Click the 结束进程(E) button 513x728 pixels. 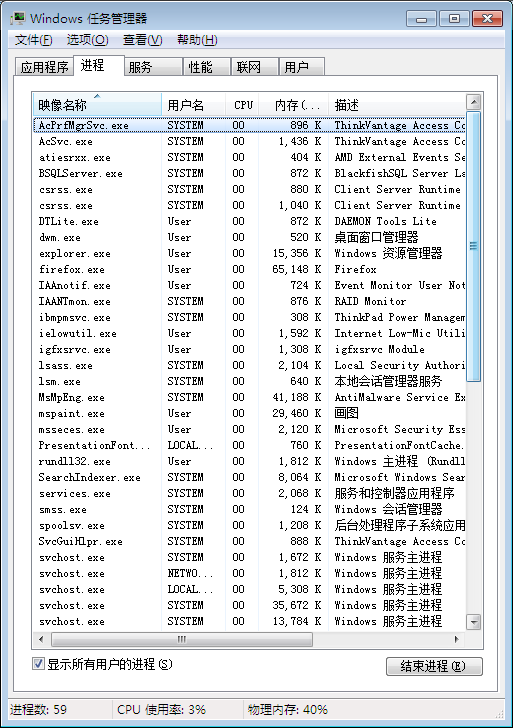point(434,666)
